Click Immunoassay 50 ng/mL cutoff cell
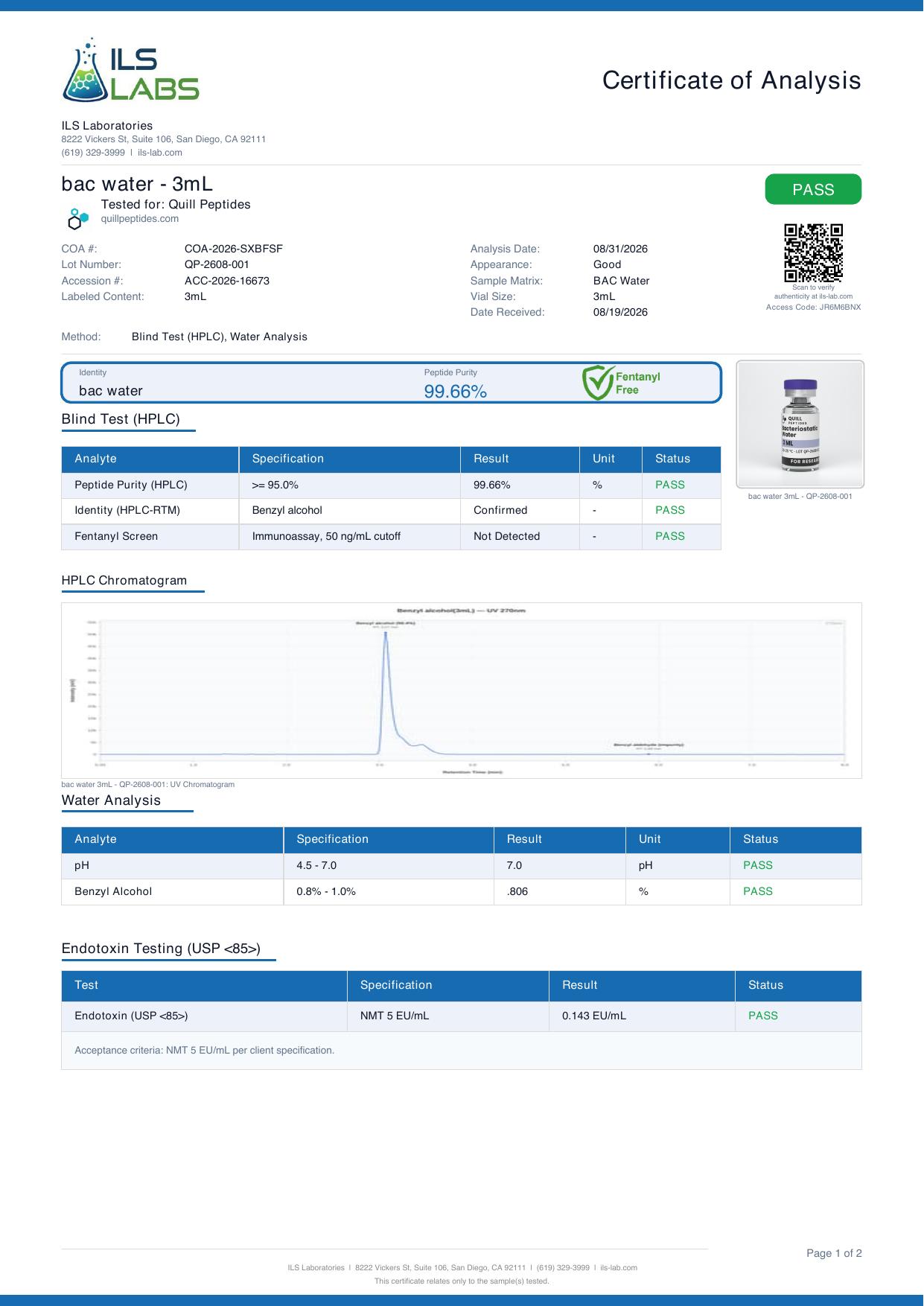924x1306 pixels. (350, 536)
